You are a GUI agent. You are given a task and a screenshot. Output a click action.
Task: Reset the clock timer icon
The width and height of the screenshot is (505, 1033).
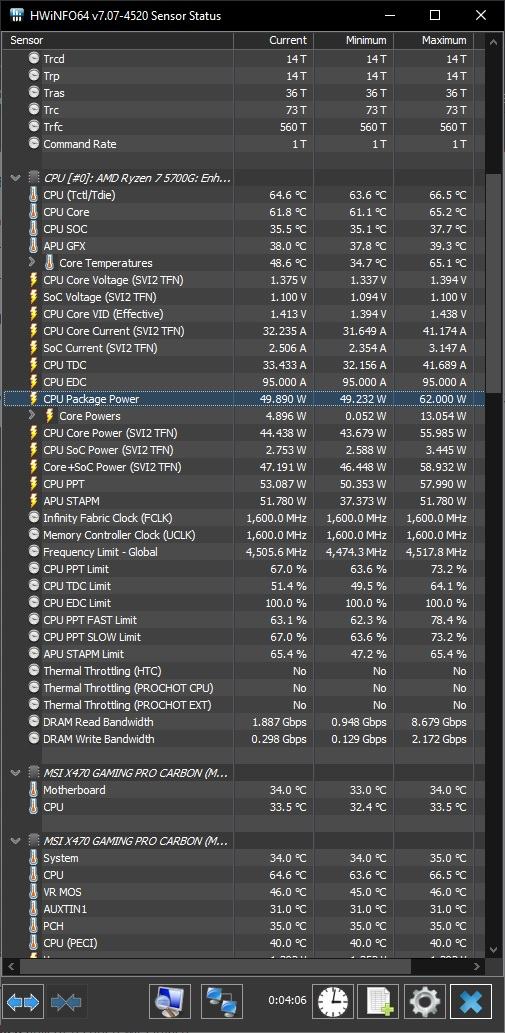tap(332, 1003)
